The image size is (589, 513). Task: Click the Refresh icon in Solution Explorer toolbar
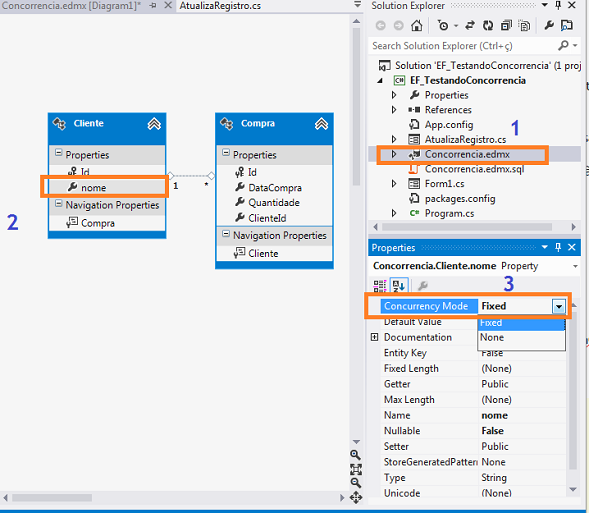(488, 26)
